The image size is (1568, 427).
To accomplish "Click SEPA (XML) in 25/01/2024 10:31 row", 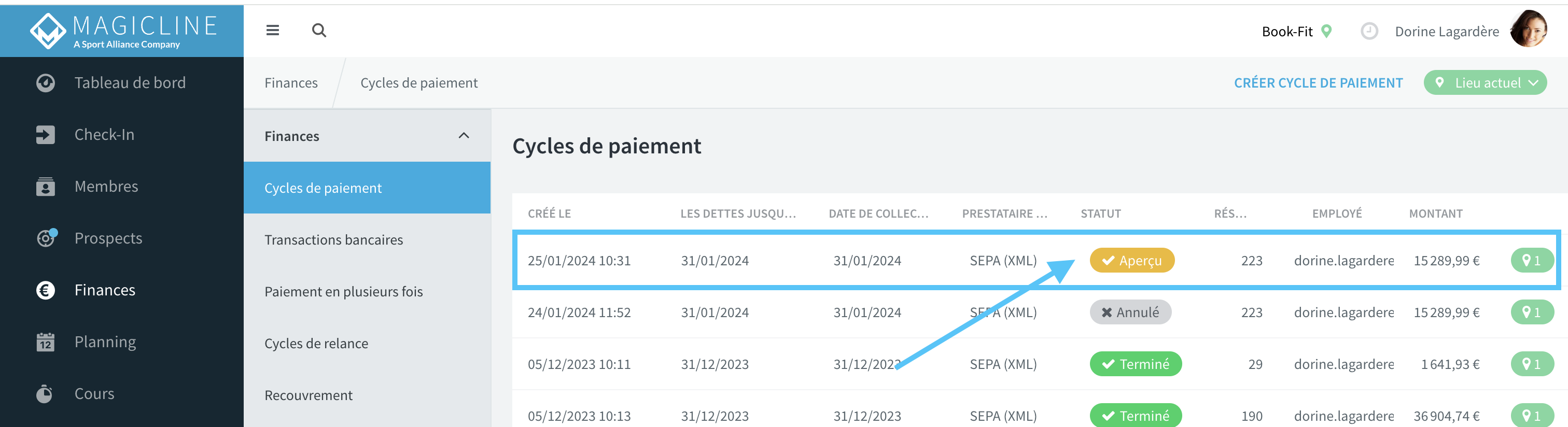I will 1002,260.
